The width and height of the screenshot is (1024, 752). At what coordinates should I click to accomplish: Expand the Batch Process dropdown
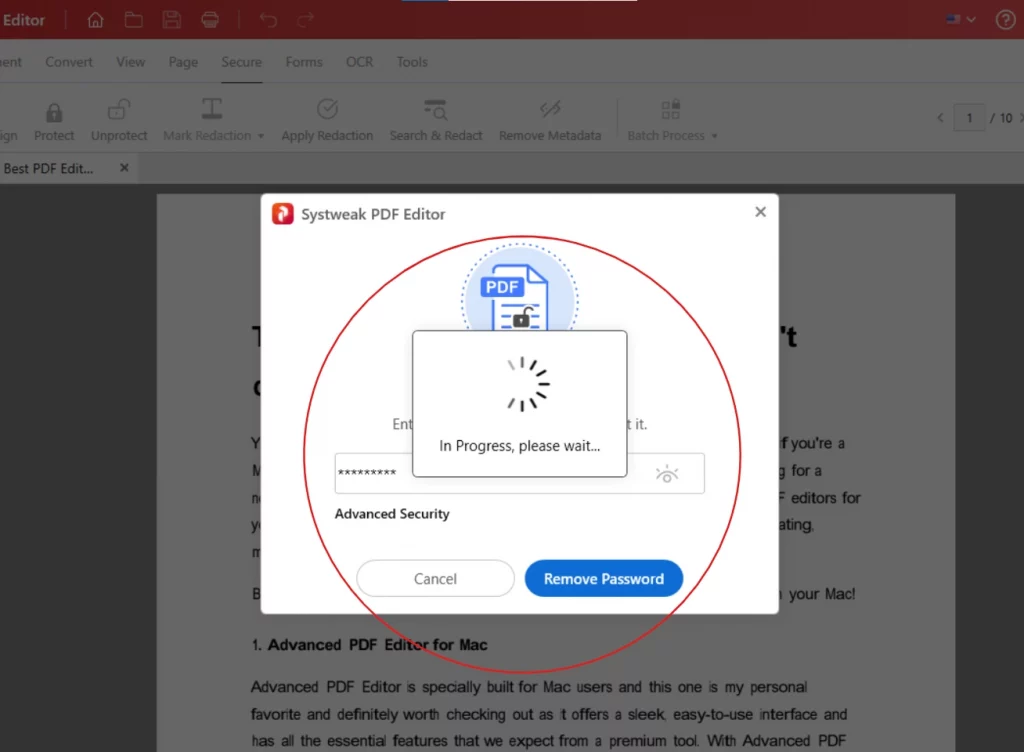tap(714, 136)
